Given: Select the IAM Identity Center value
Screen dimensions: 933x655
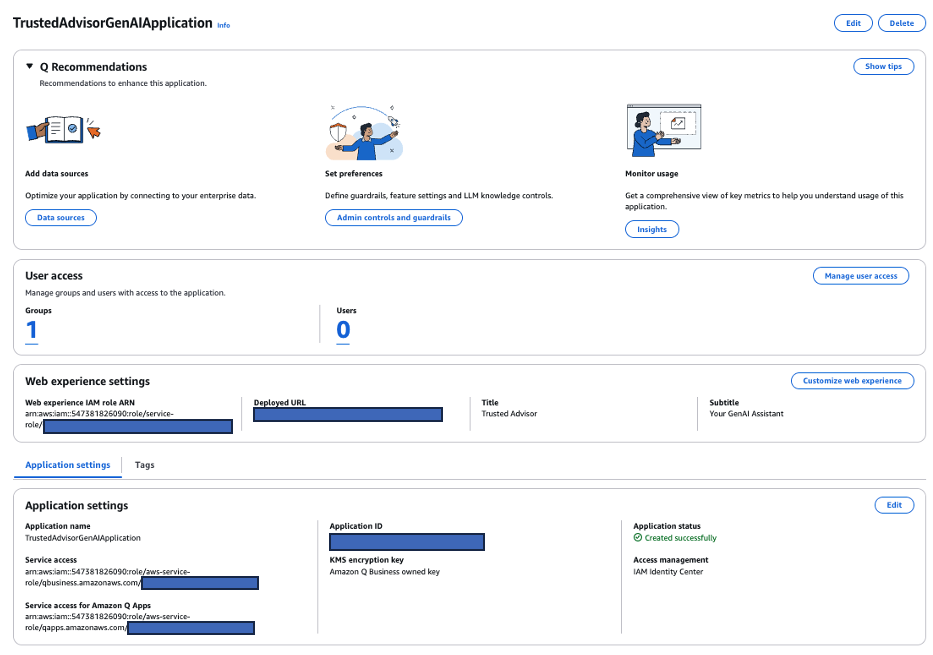Looking at the screenshot, I should tap(668, 572).
